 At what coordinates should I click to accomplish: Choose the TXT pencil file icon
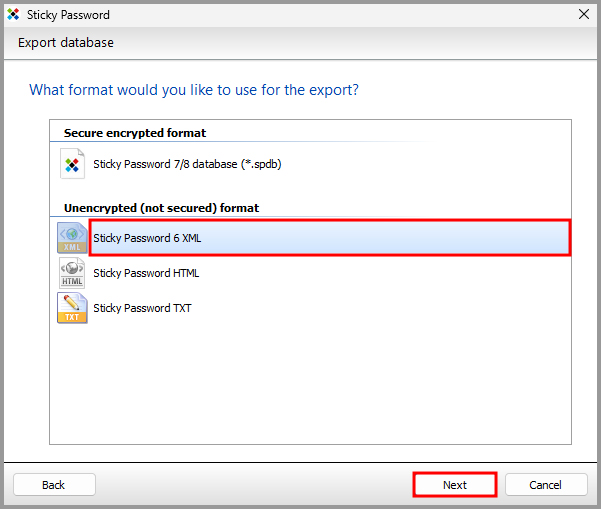(x=72, y=308)
